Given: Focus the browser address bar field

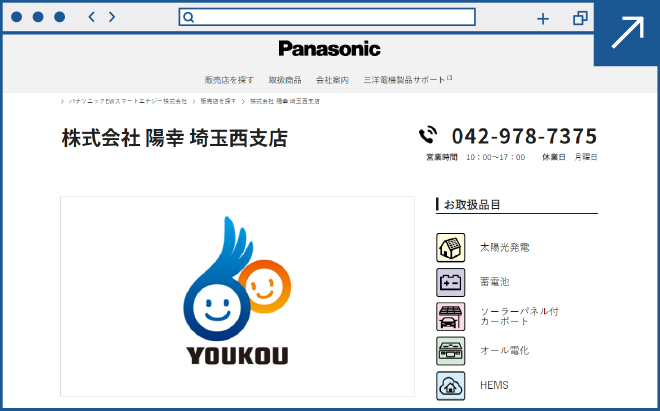Looking at the screenshot, I should pyautogui.click(x=327, y=17).
